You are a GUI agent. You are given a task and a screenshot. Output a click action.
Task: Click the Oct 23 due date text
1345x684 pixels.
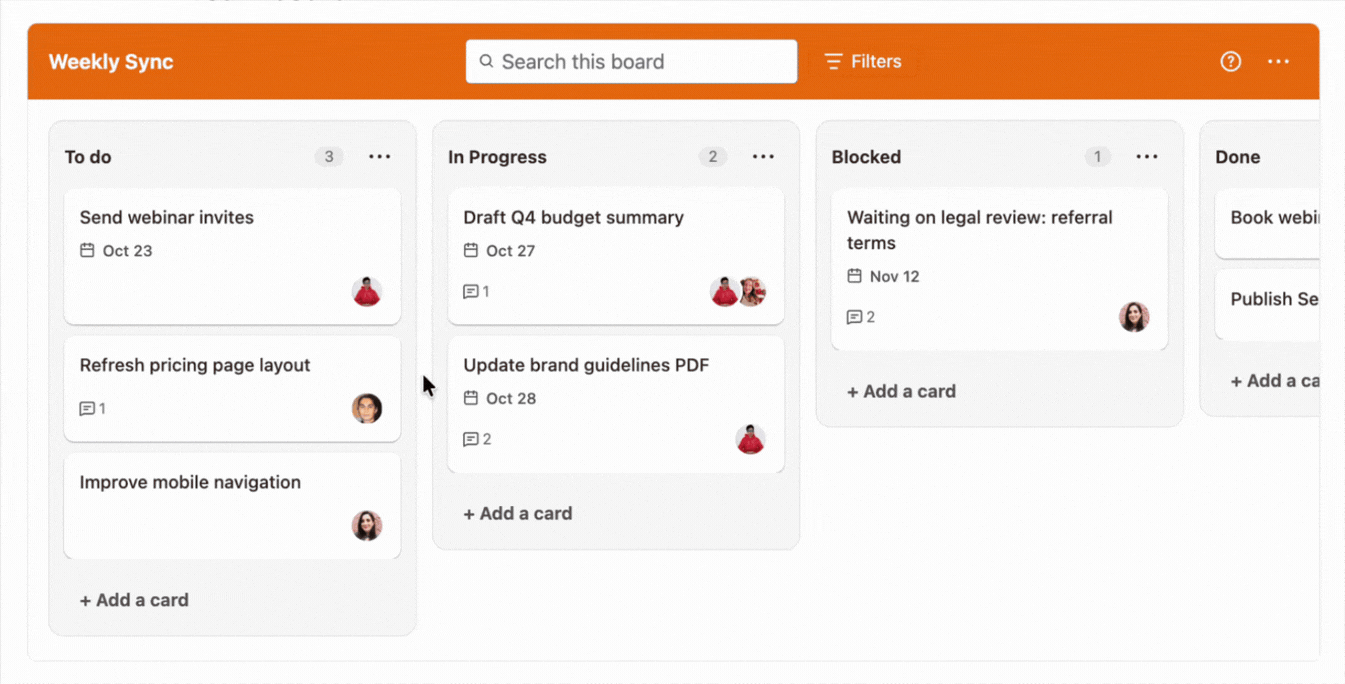point(127,250)
